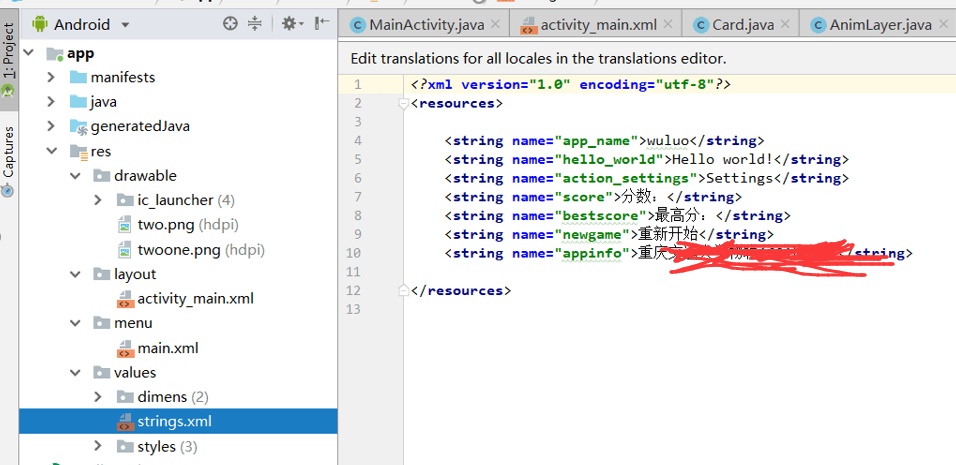Click the score string name on line 7
Screen dimensions: 956x465
(x=583, y=197)
